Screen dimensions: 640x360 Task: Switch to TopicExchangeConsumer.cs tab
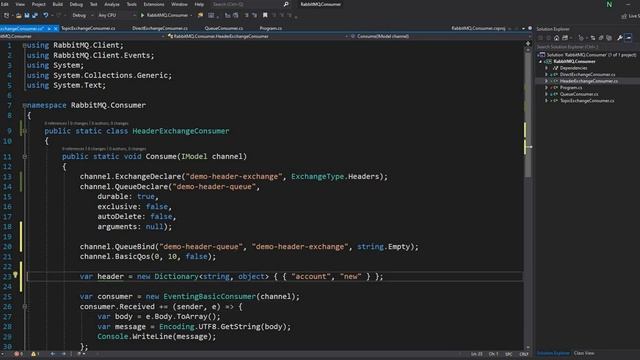coord(88,29)
